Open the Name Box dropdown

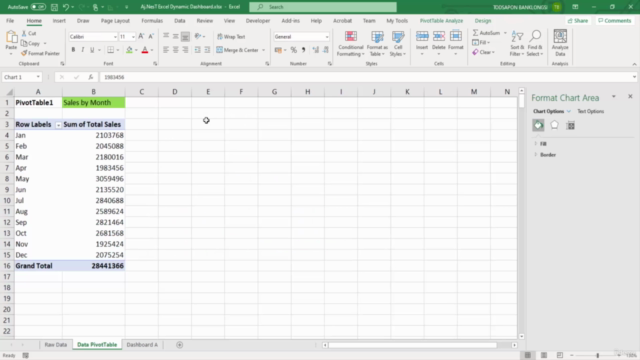(x=38, y=77)
